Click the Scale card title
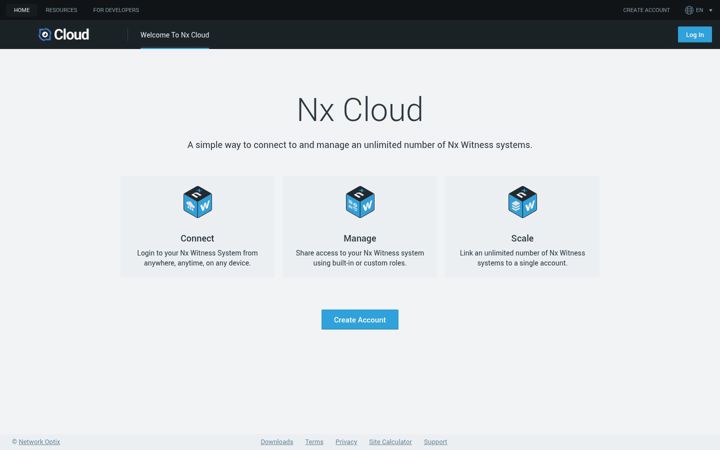Screen dimensions: 720x450 click(523, 238)
